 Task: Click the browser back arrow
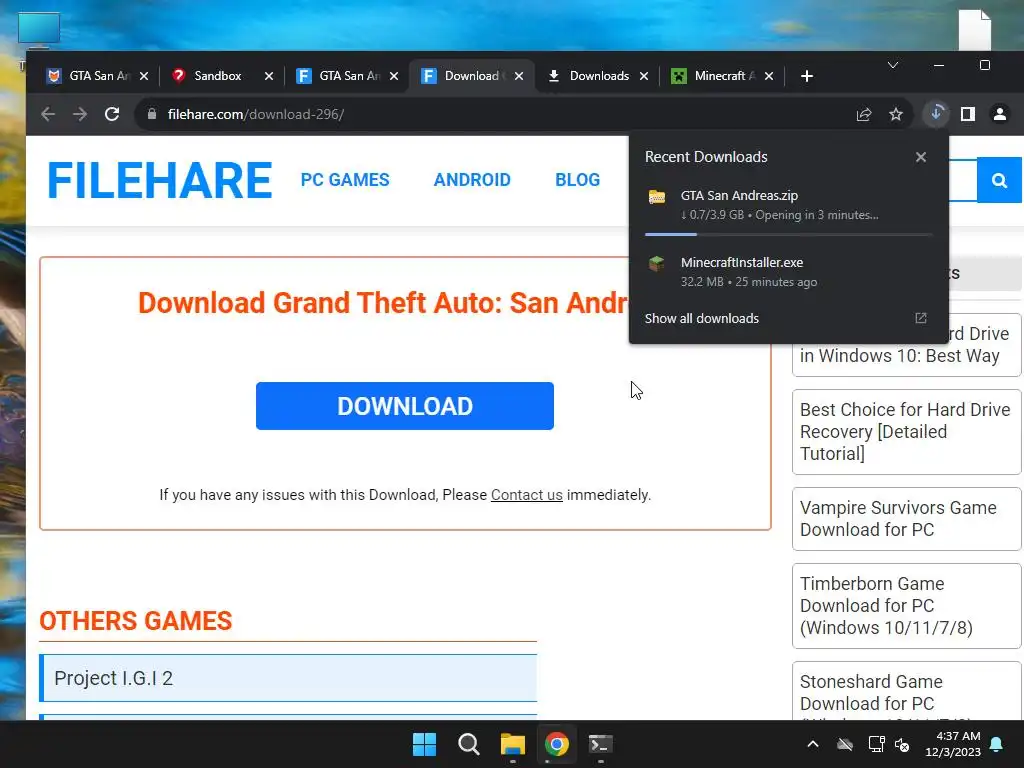click(x=48, y=114)
